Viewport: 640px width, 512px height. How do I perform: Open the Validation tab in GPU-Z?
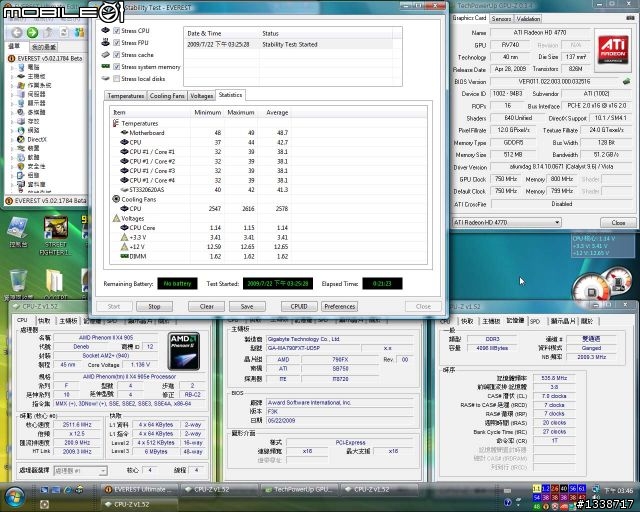click(528, 19)
